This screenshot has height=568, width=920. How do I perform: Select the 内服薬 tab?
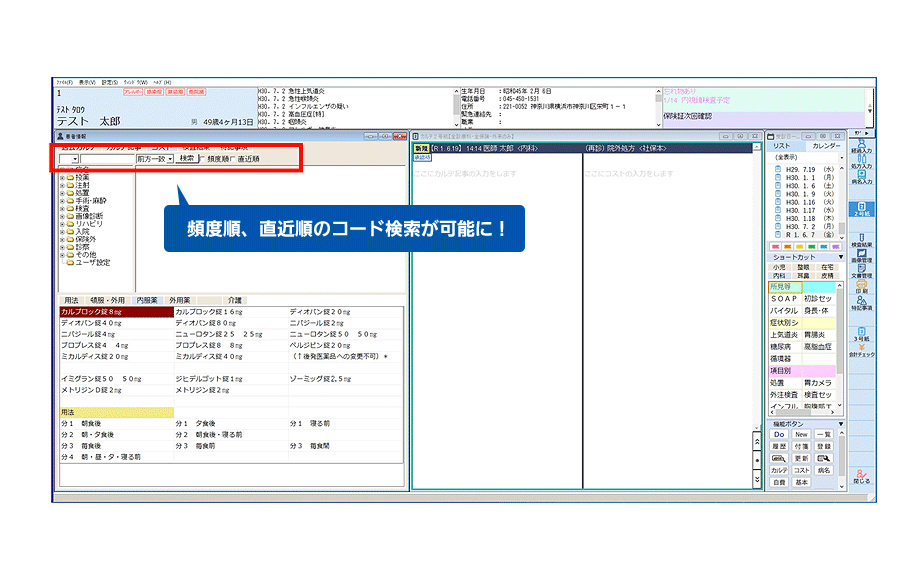coord(147,300)
